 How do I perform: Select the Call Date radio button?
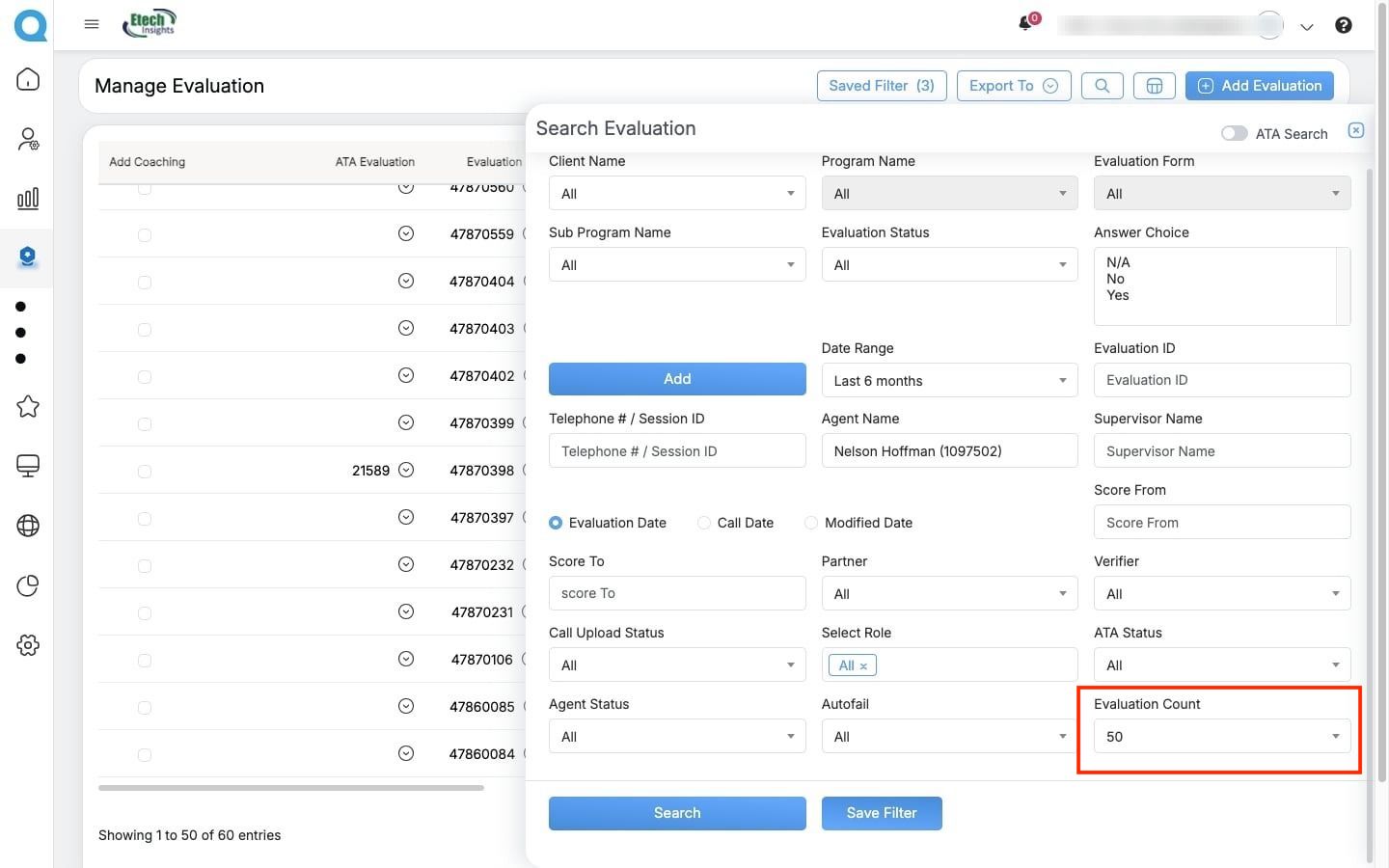coord(704,523)
